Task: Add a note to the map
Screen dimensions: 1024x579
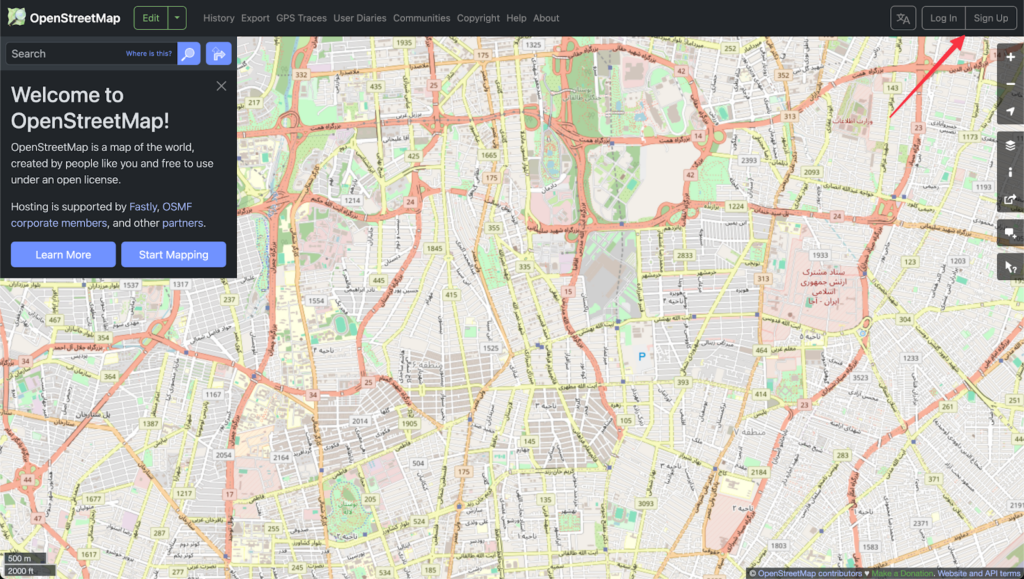Action: pos(1010,233)
